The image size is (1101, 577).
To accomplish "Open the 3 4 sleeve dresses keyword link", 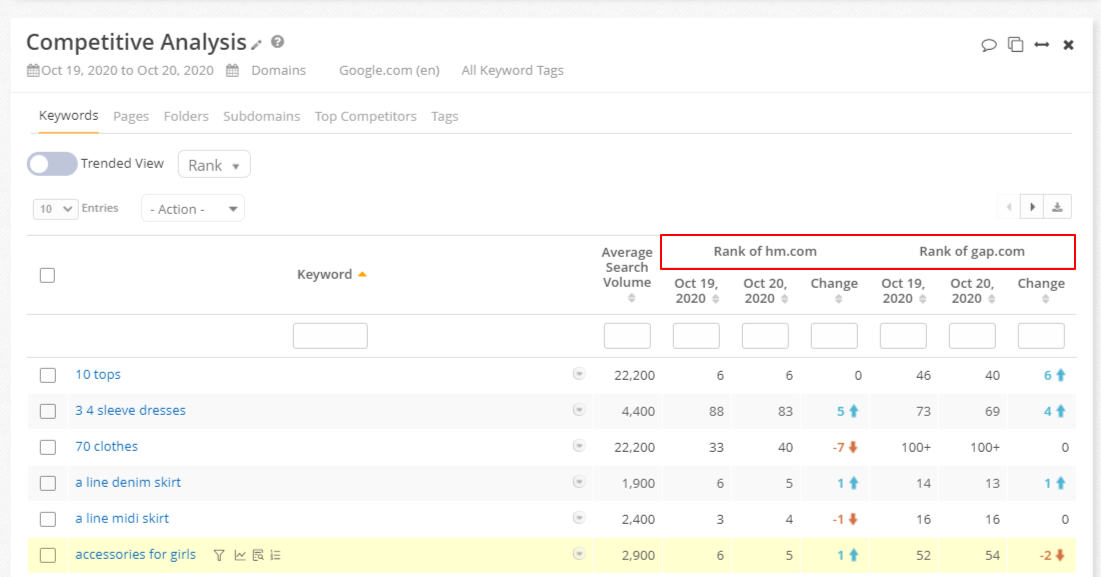I will (x=131, y=410).
